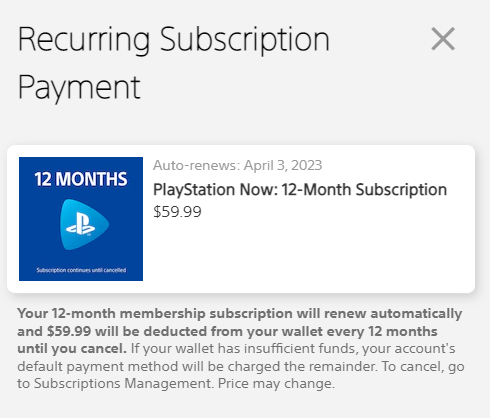Click the word "Payment" in the heading

point(79,88)
